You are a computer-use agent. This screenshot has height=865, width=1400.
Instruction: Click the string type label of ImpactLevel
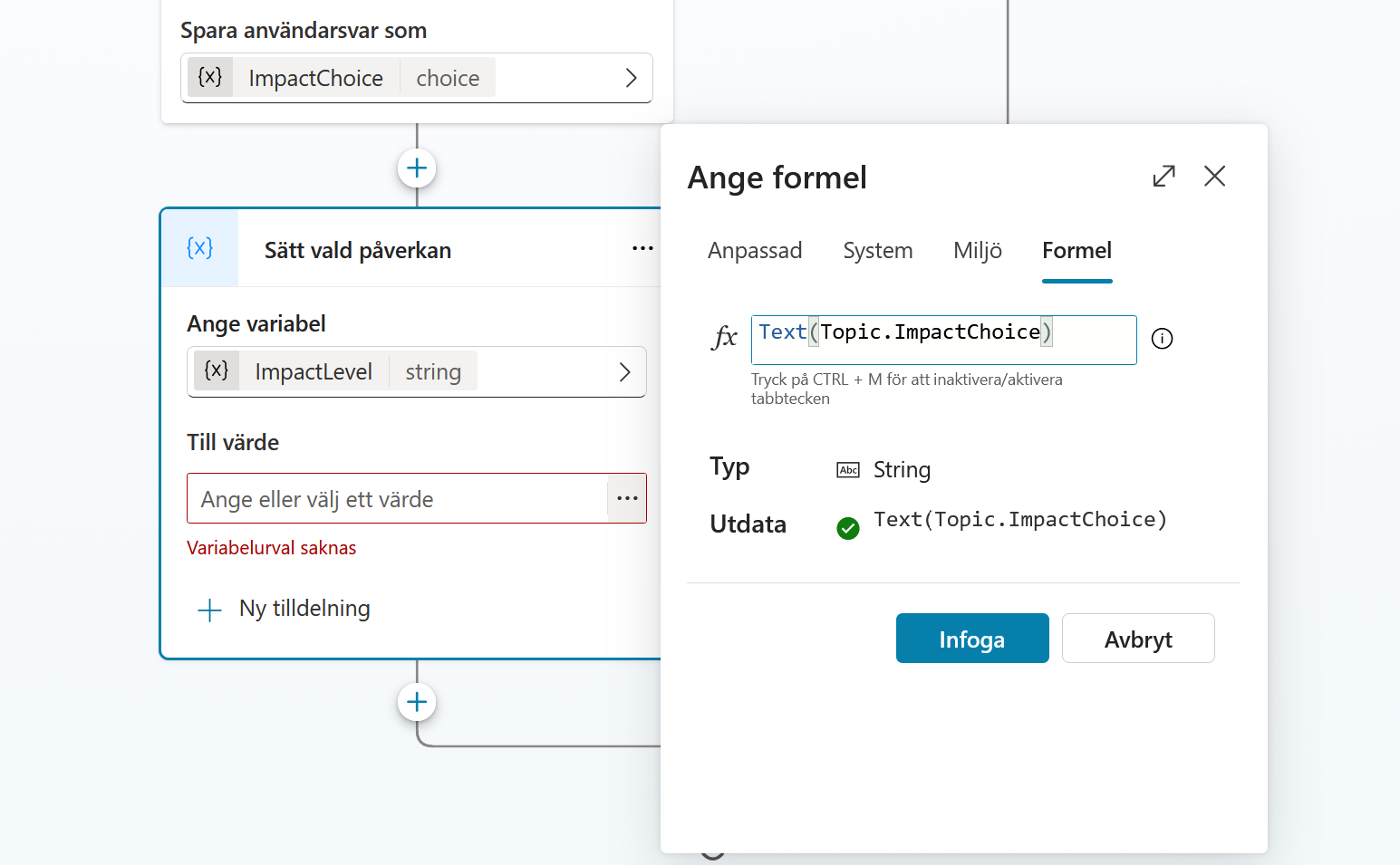coord(433,371)
